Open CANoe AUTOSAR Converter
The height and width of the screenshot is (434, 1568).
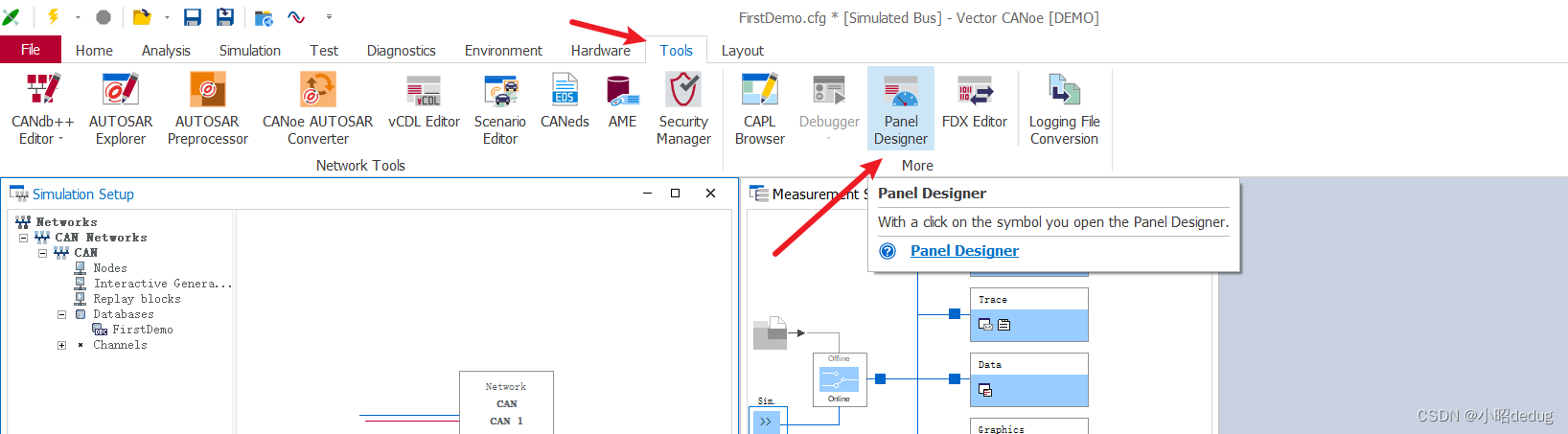(318, 109)
